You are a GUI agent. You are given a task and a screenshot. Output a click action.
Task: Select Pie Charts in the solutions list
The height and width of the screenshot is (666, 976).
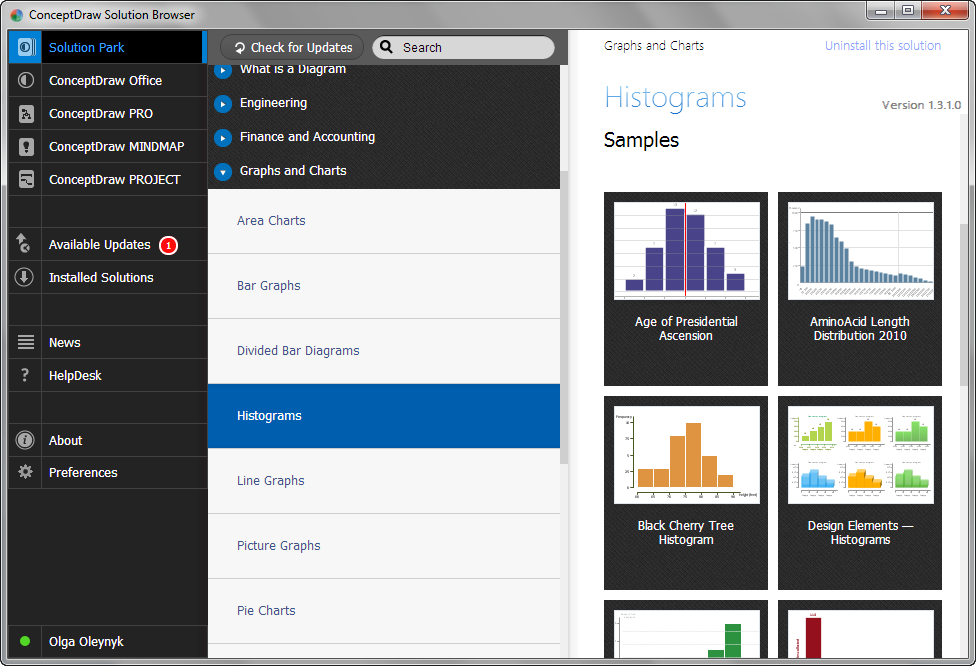point(266,610)
